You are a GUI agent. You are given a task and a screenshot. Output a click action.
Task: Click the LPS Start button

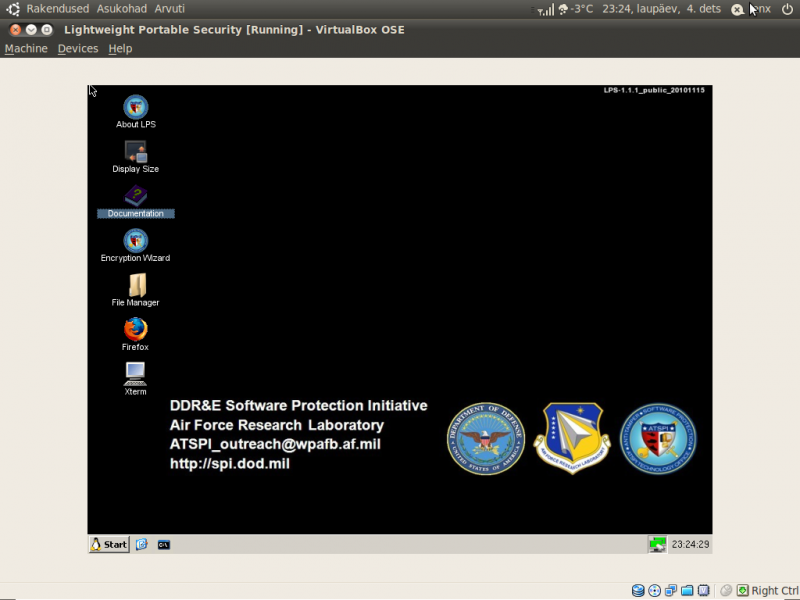(x=109, y=544)
